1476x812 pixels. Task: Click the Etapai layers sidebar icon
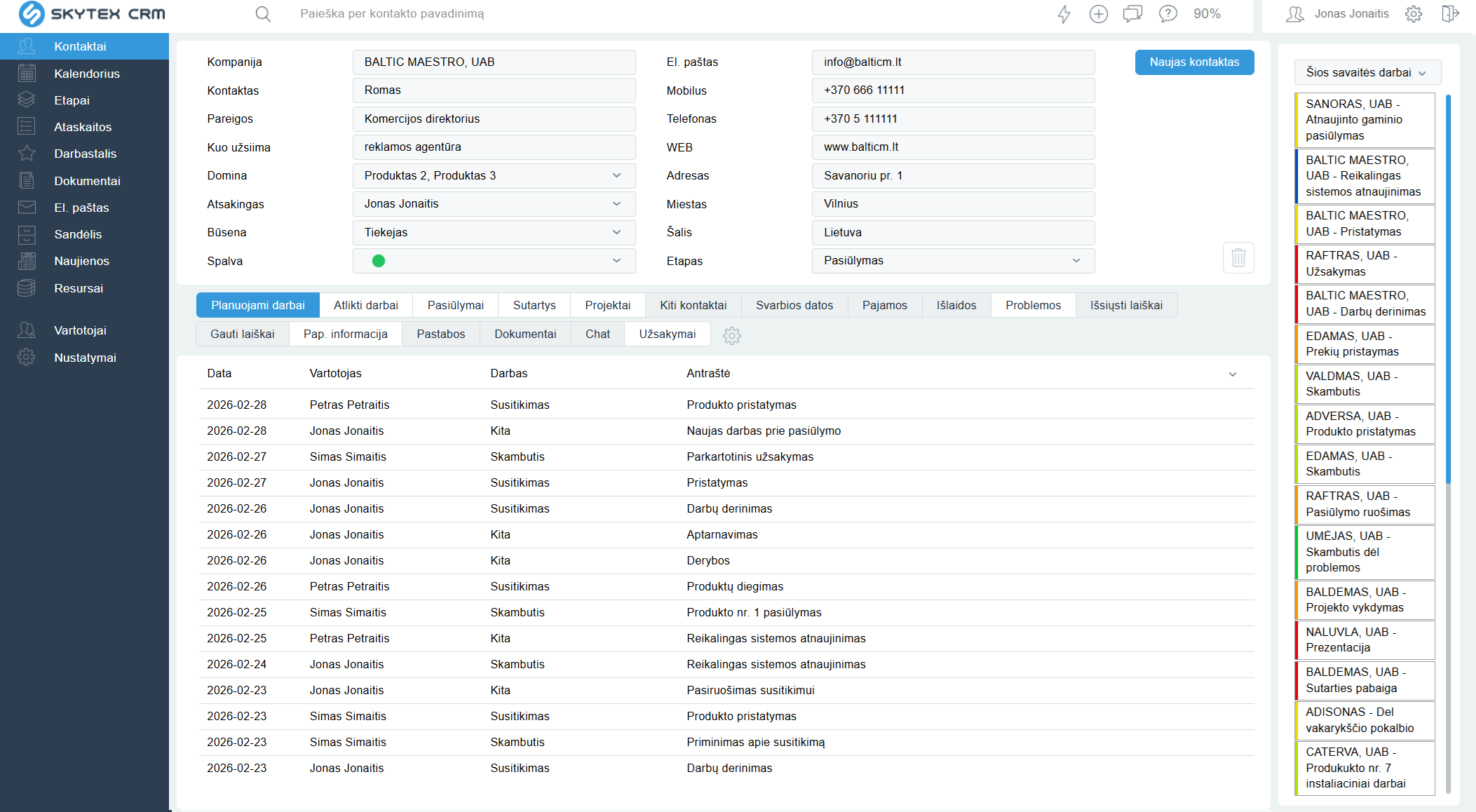(27, 100)
